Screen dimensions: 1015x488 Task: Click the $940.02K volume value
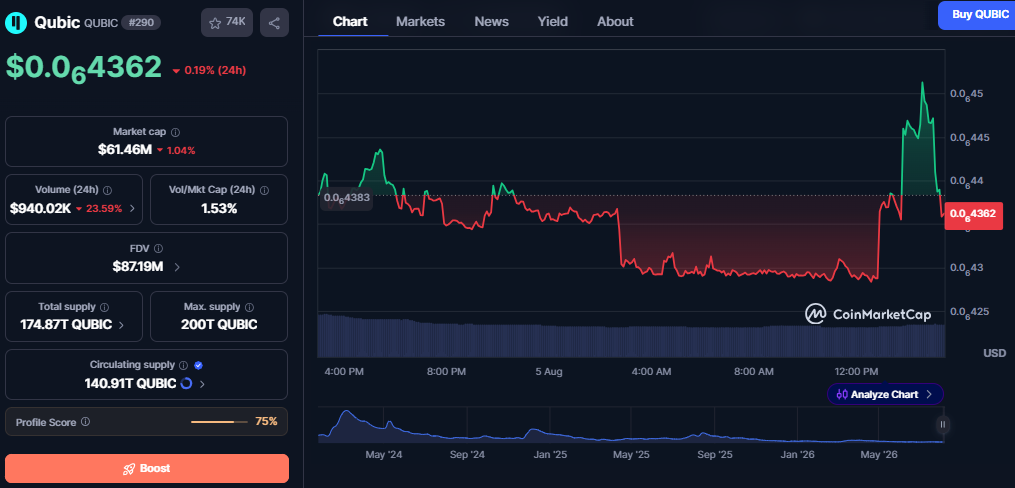tap(40, 208)
